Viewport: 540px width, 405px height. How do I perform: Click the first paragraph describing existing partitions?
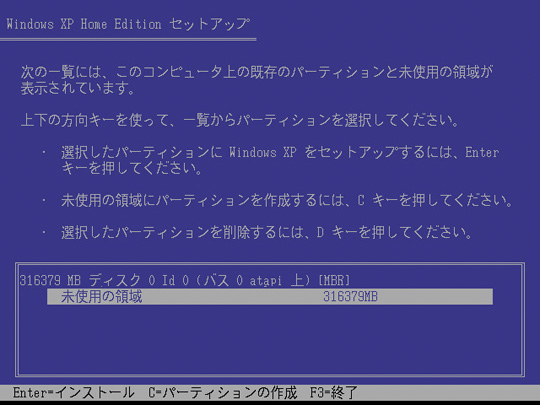click(257, 80)
